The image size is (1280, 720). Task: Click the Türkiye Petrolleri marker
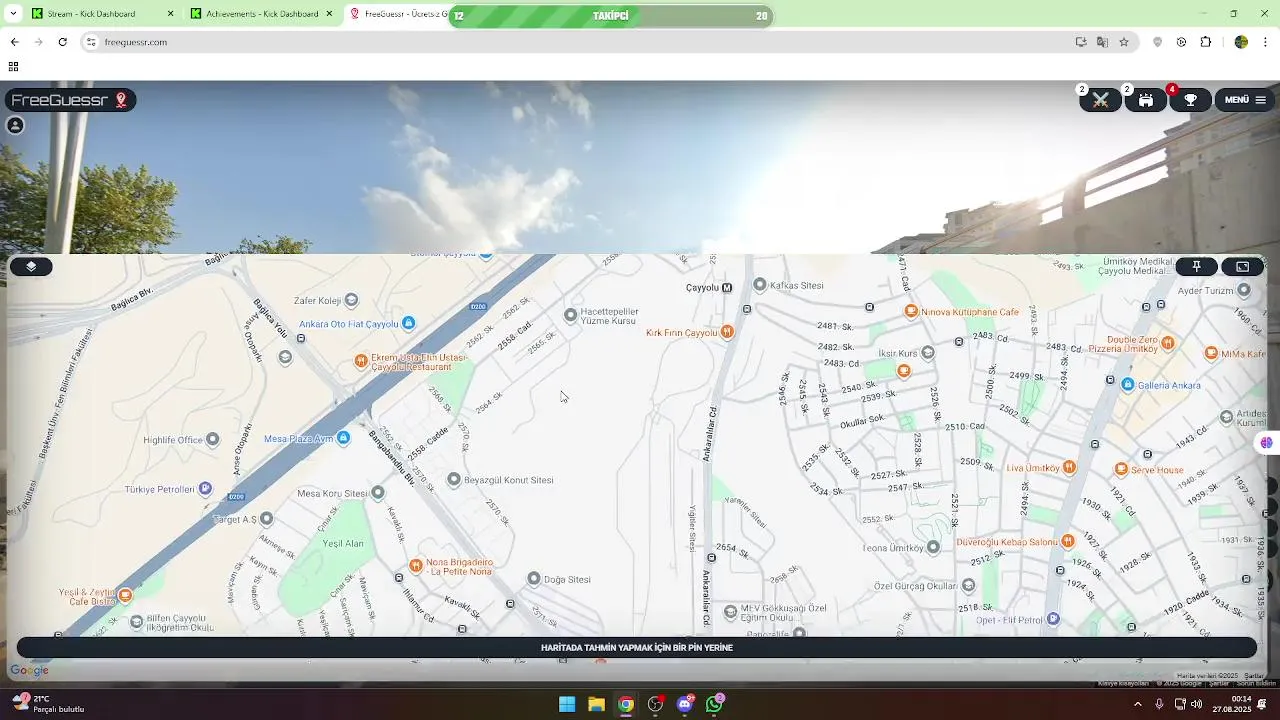click(x=205, y=489)
